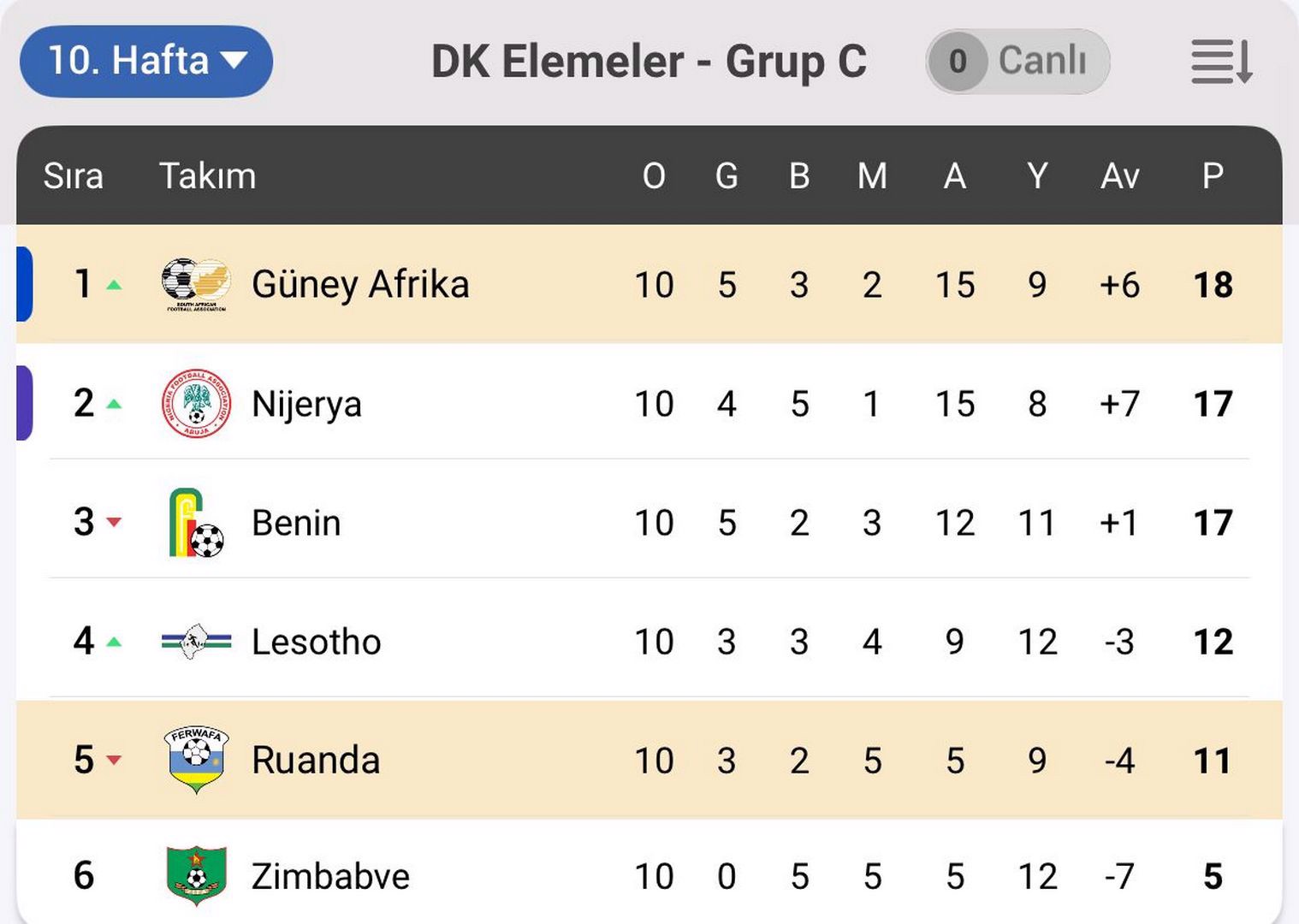This screenshot has height=924, width=1299.
Task: Select Zimbabve's points value 5
Action: [1213, 876]
